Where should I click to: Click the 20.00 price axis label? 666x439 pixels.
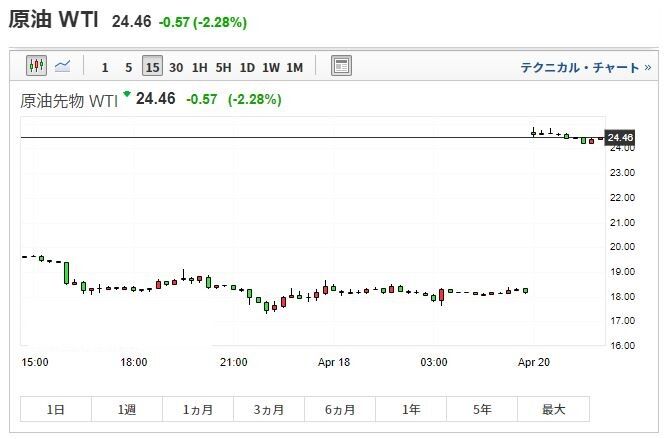pos(622,247)
